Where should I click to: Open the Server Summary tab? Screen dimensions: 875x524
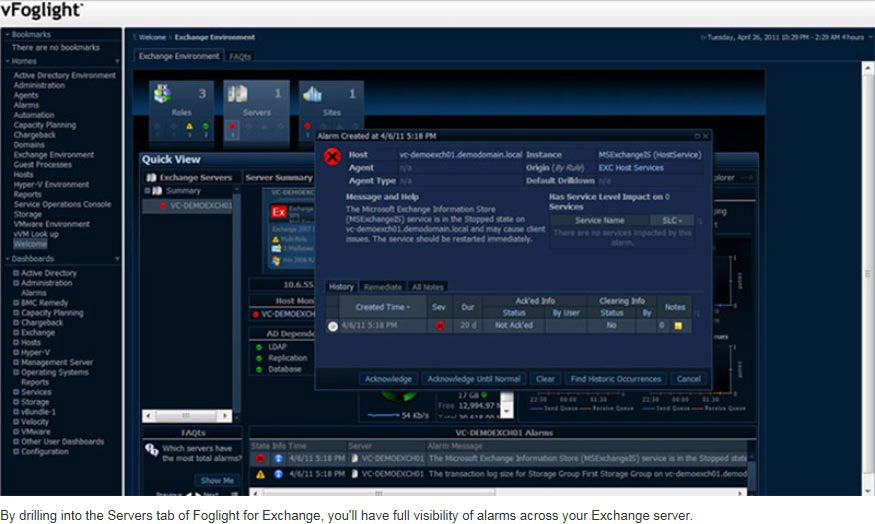click(x=279, y=177)
